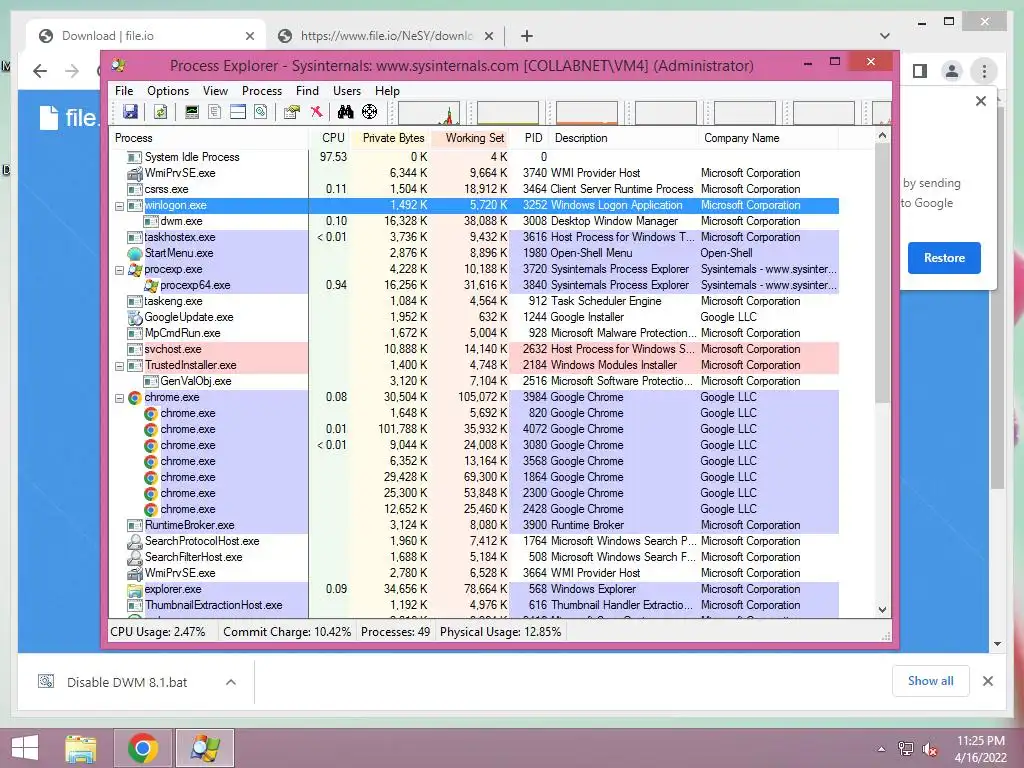Click the binoculars Find Handle icon
Viewport: 1024px width, 768px height.
coord(345,112)
